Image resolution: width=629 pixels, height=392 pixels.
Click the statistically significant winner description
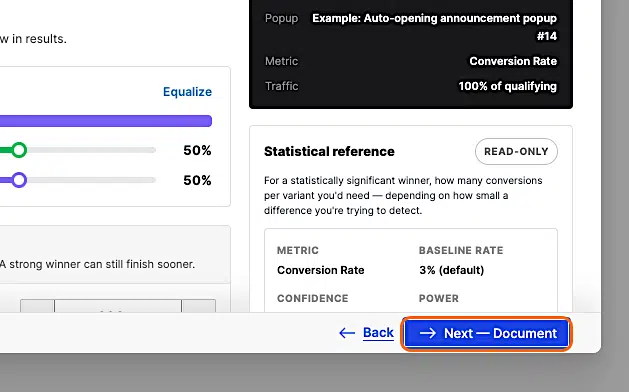point(403,195)
